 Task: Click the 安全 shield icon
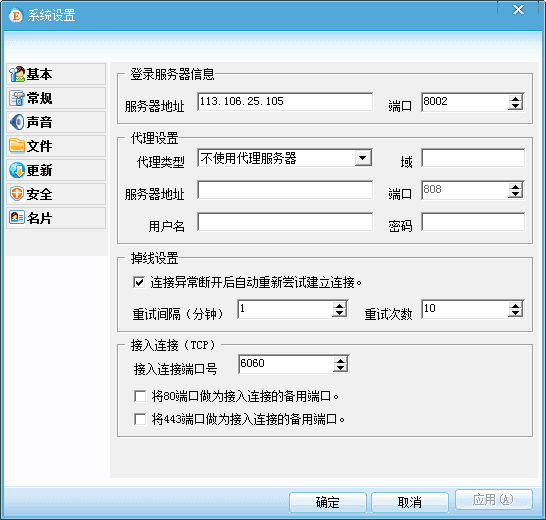pyautogui.click(x=17, y=194)
